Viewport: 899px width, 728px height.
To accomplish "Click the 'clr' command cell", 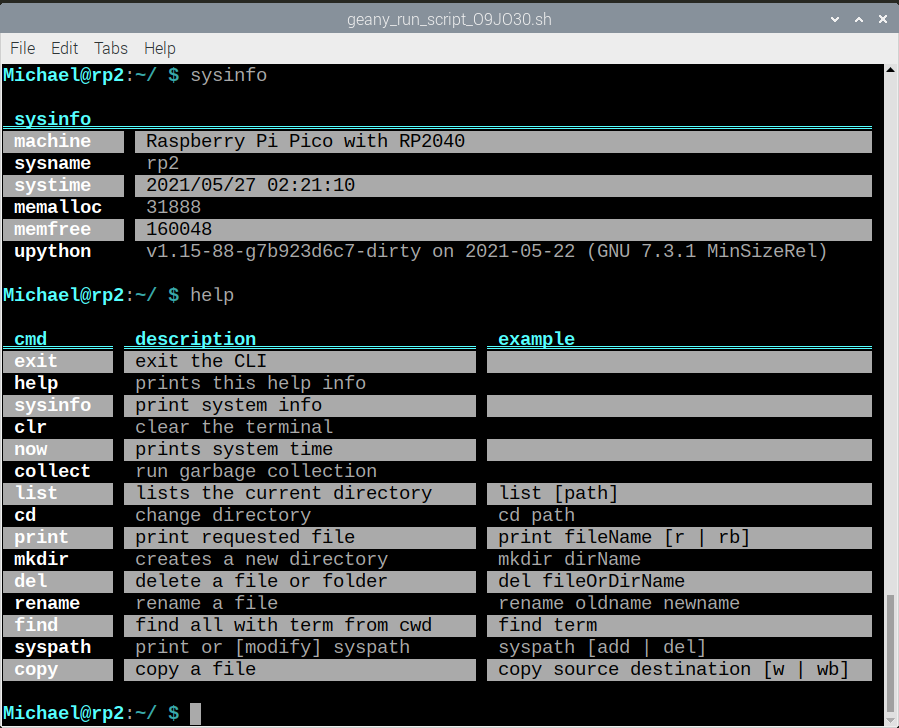I will tap(30, 427).
